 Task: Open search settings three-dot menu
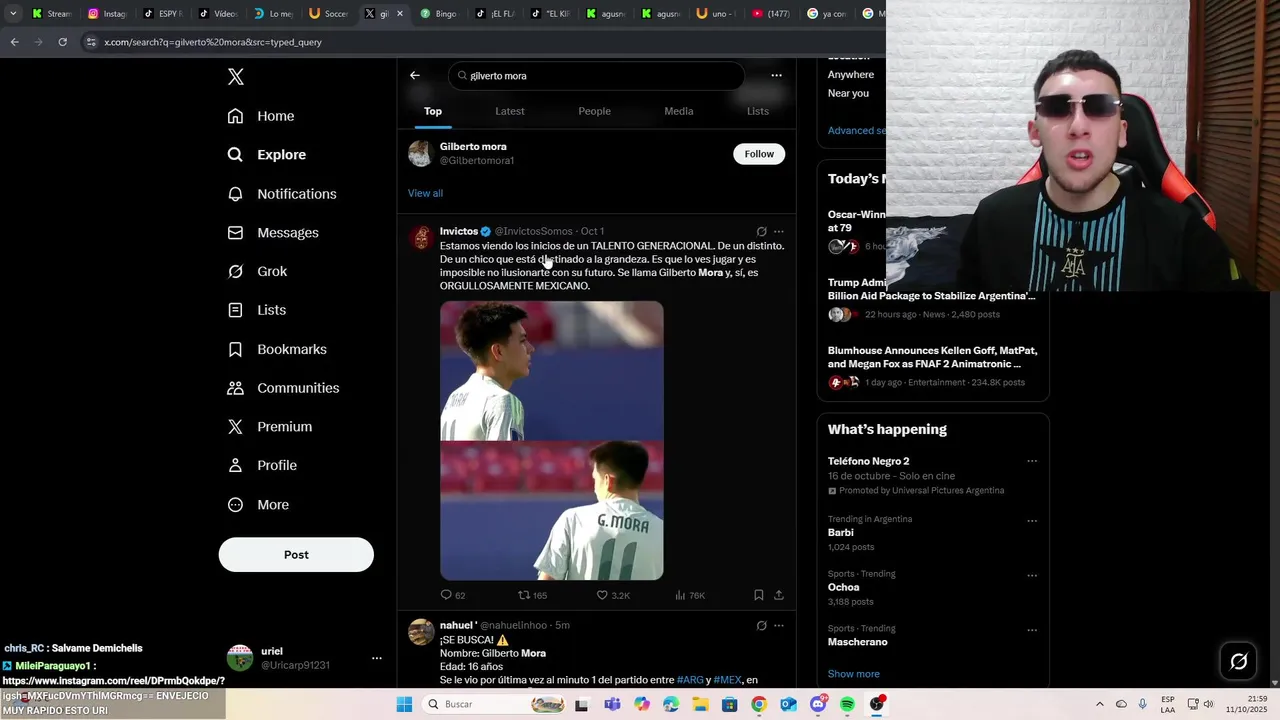[776, 75]
